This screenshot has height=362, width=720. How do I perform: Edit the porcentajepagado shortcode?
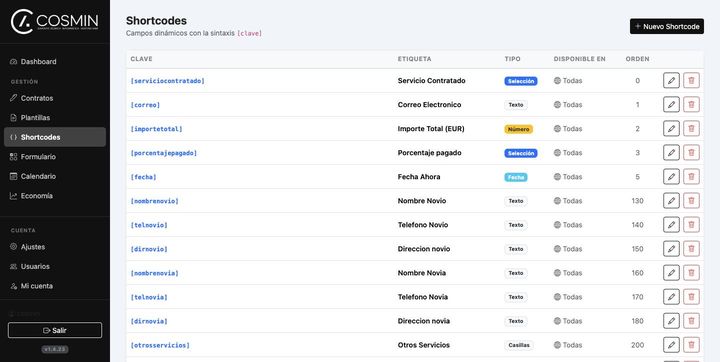pyautogui.click(x=671, y=153)
